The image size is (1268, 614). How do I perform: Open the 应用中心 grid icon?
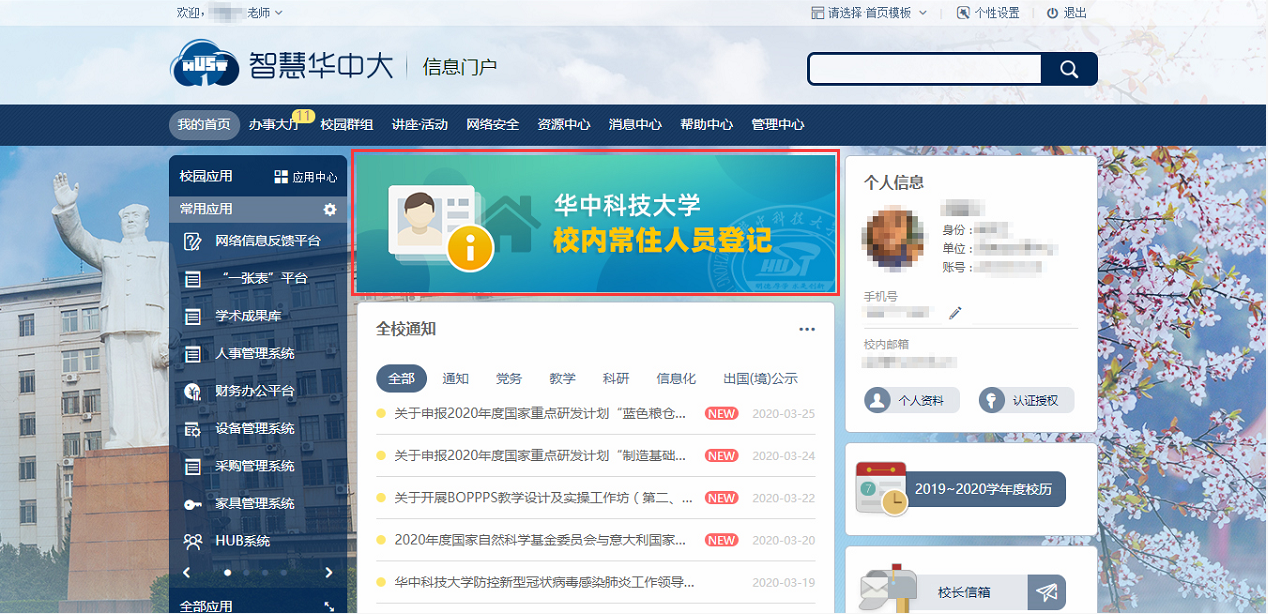coord(280,177)
